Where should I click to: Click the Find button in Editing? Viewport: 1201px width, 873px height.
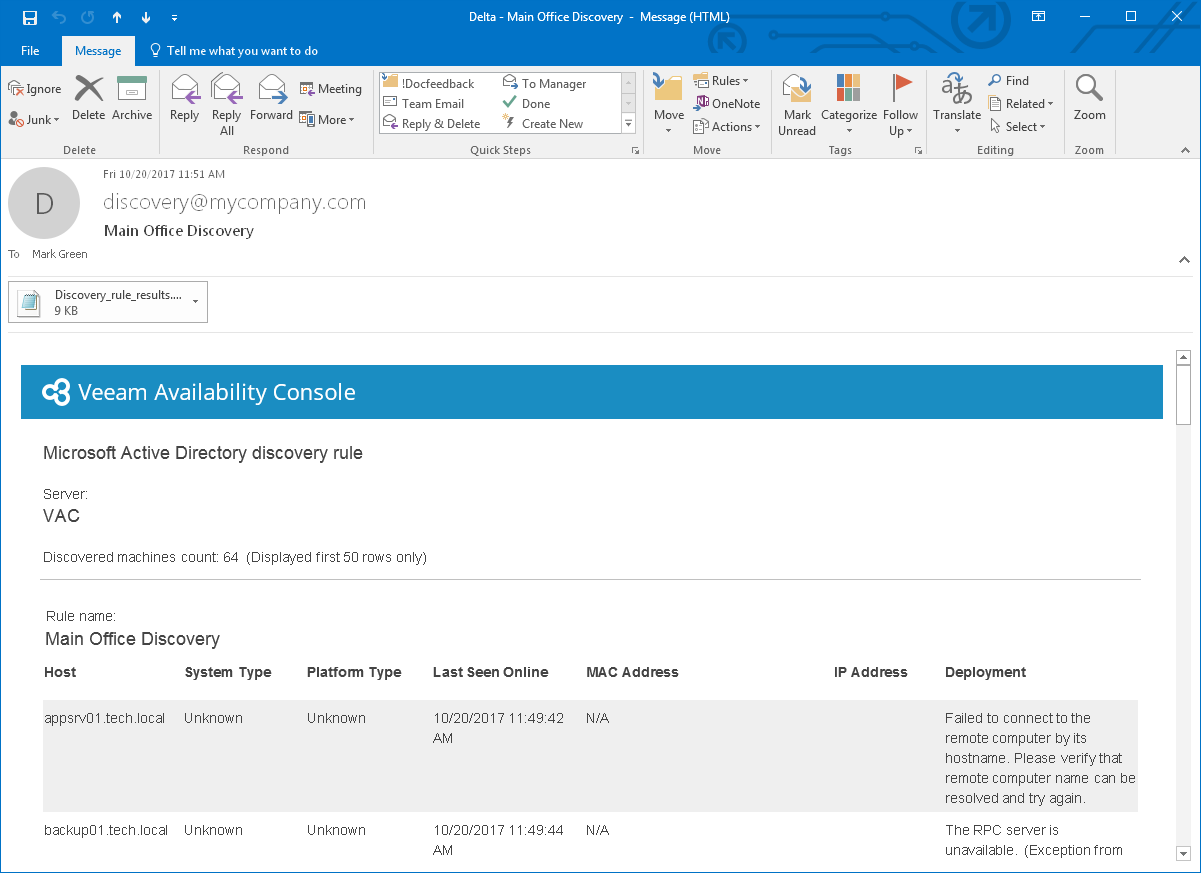[x=1008, y=81]
